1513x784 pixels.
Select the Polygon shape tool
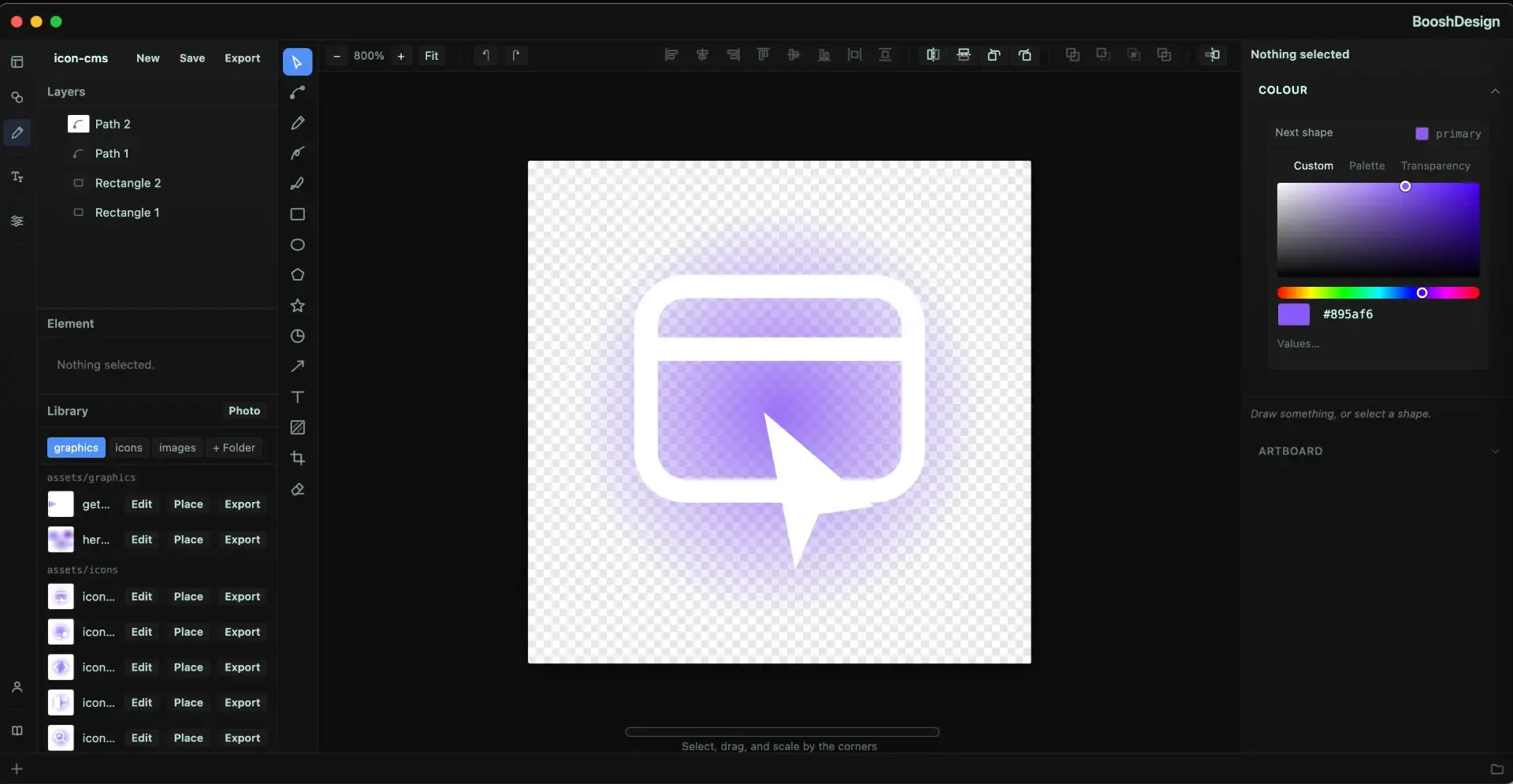(297, 275)
